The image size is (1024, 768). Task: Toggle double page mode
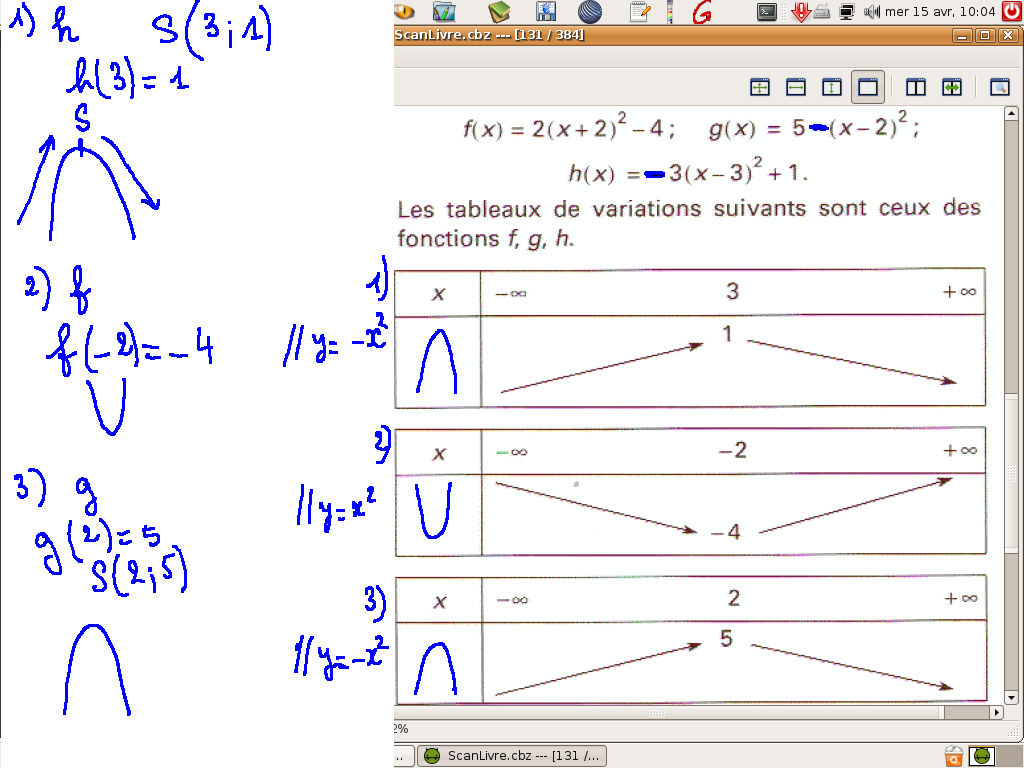(x=915, y=88)
